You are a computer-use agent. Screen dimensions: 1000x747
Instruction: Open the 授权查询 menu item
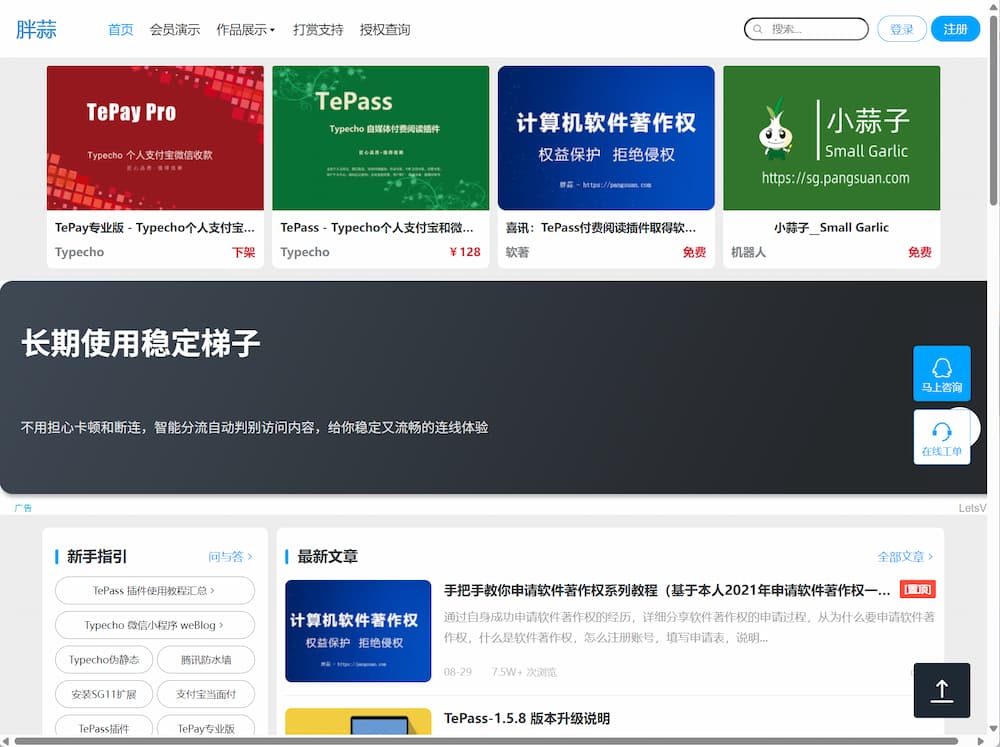coord(384,30)
